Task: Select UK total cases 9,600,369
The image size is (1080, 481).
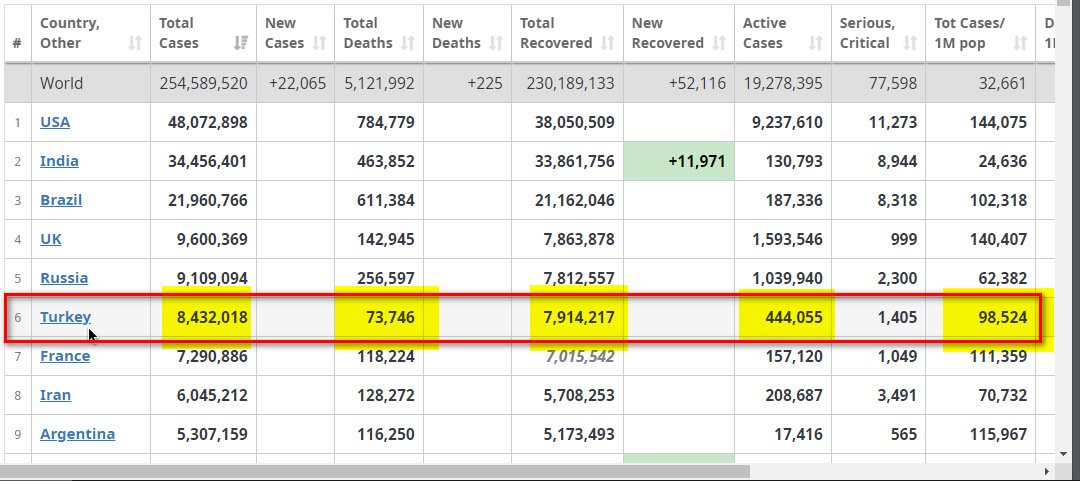Action: click(211, 239)
